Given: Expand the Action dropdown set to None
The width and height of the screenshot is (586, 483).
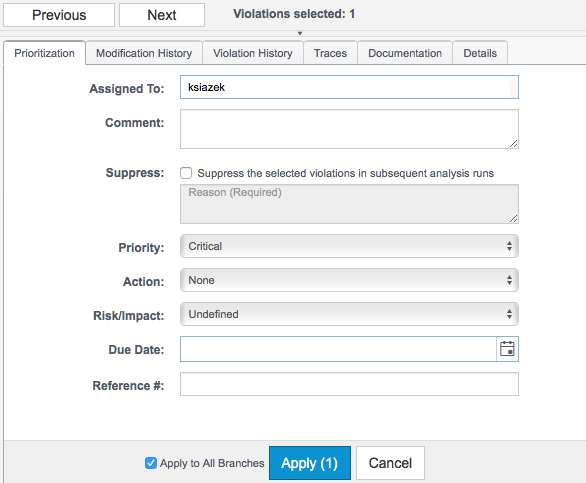Looking at the screenshot, I should (349, 280).
